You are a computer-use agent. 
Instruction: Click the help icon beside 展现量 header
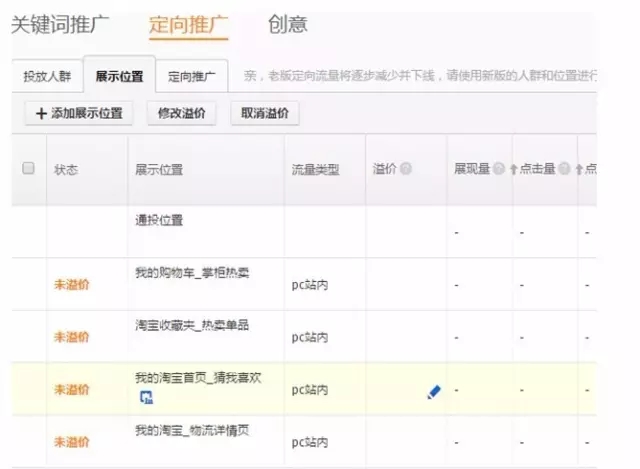(x=499, y=168)
